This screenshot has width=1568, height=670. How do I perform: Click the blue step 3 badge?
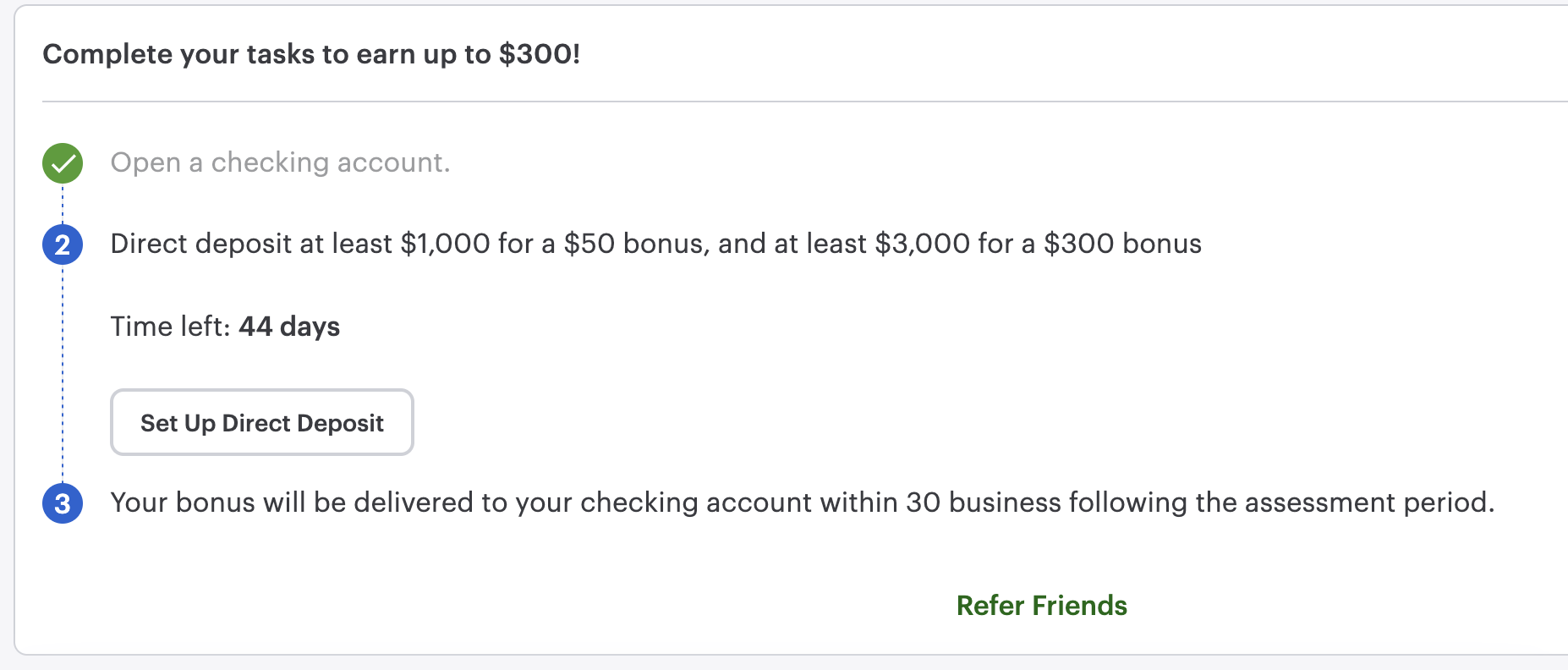point(63,503)
